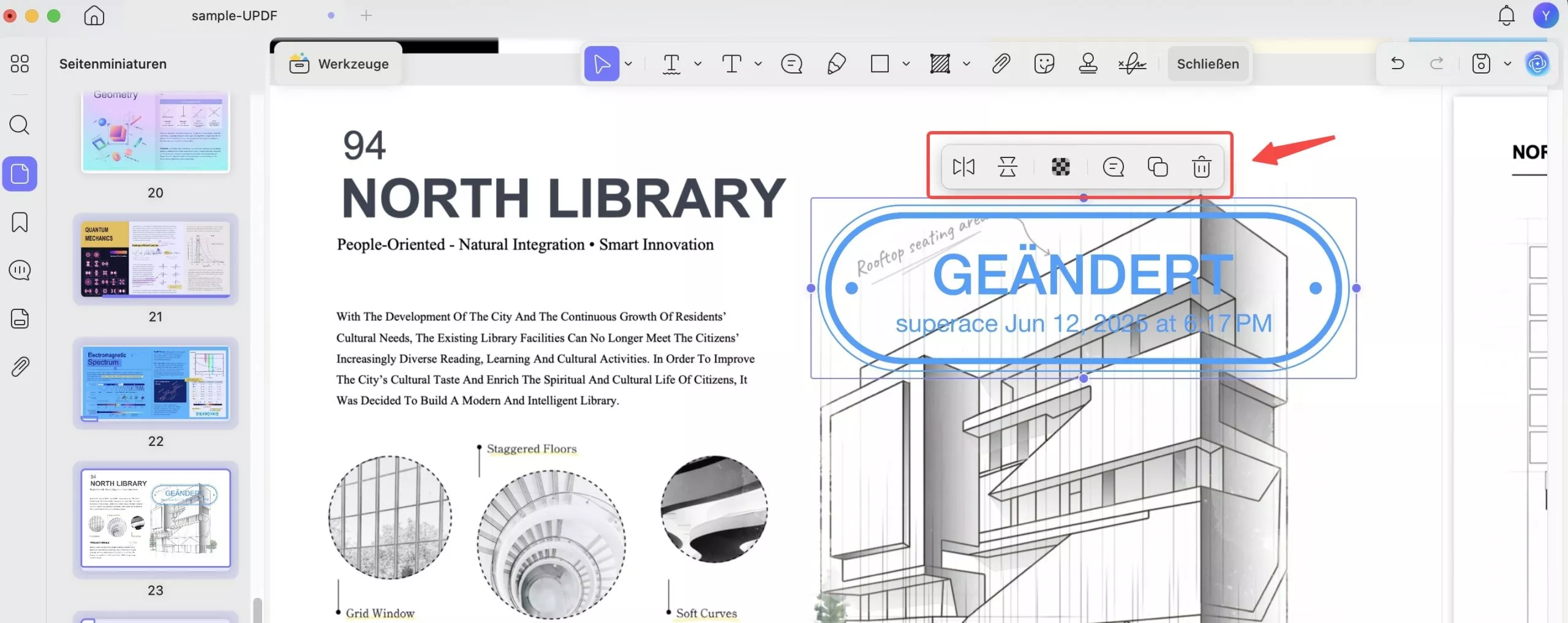Image resolution: width=1568 pixels, height=623 pixels.
Task: Click the 'Soft Curves' label
Action: 706,613
